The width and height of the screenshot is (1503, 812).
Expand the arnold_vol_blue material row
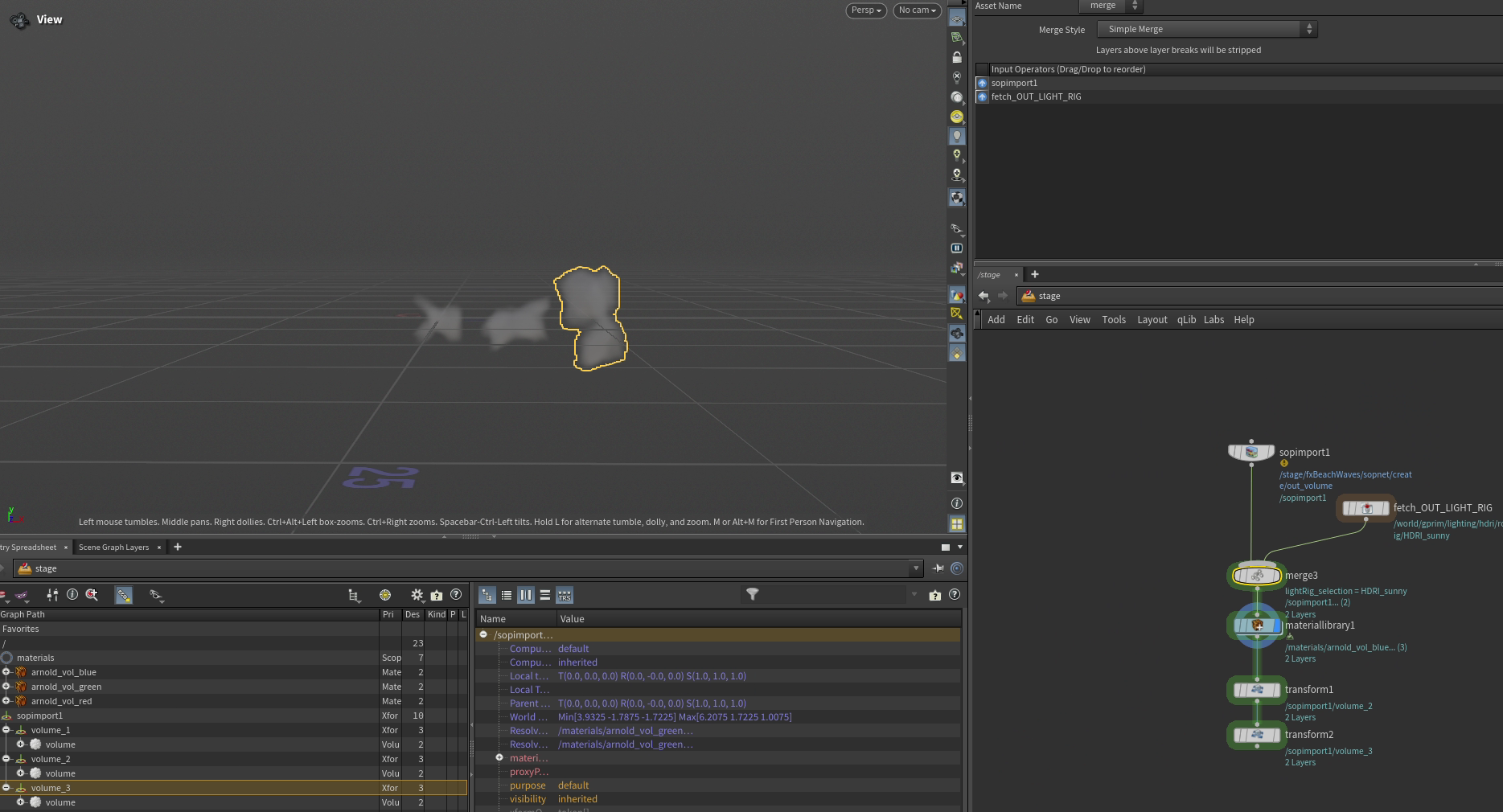pos(6,672)
